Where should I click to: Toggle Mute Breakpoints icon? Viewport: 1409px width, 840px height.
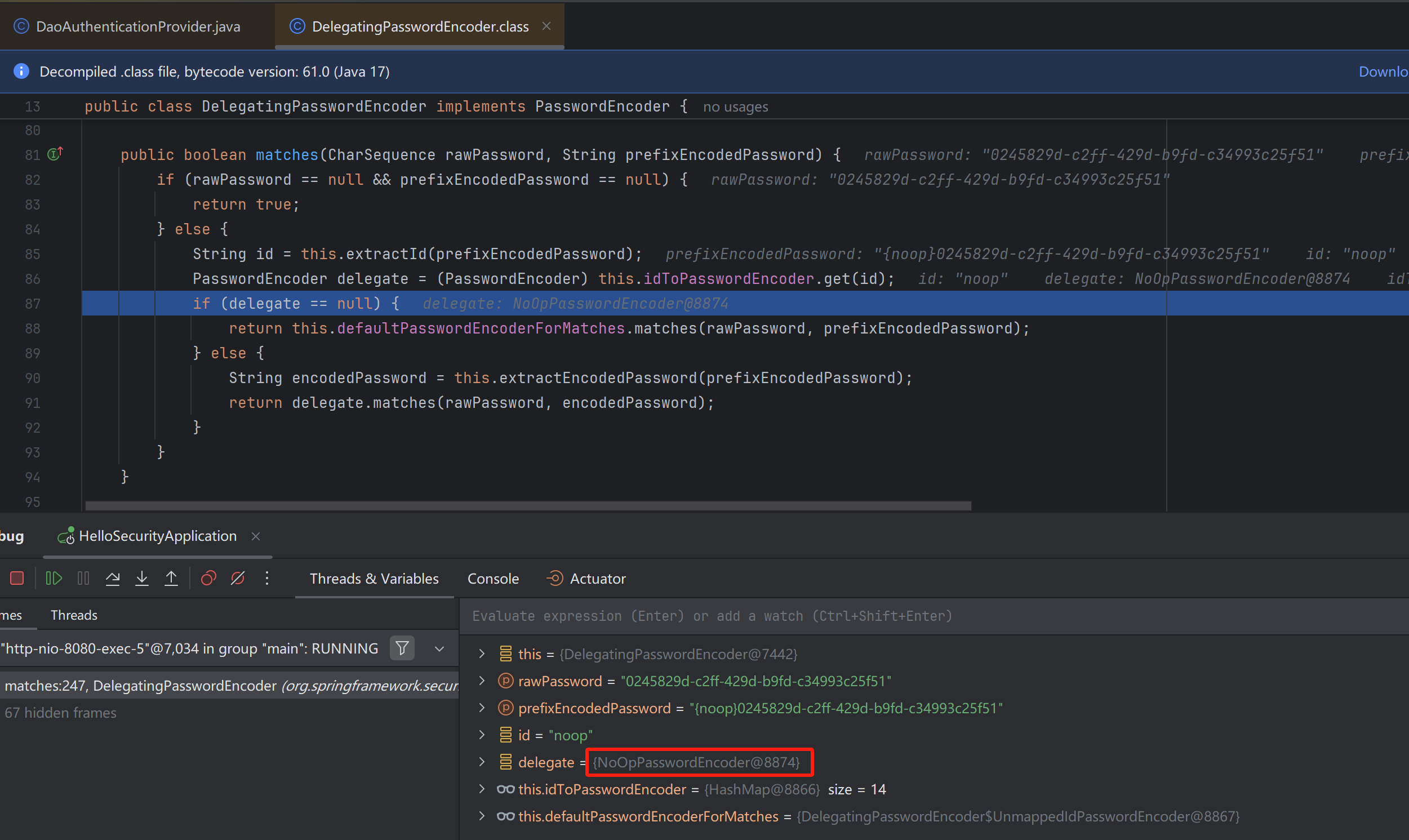(238, 578)
